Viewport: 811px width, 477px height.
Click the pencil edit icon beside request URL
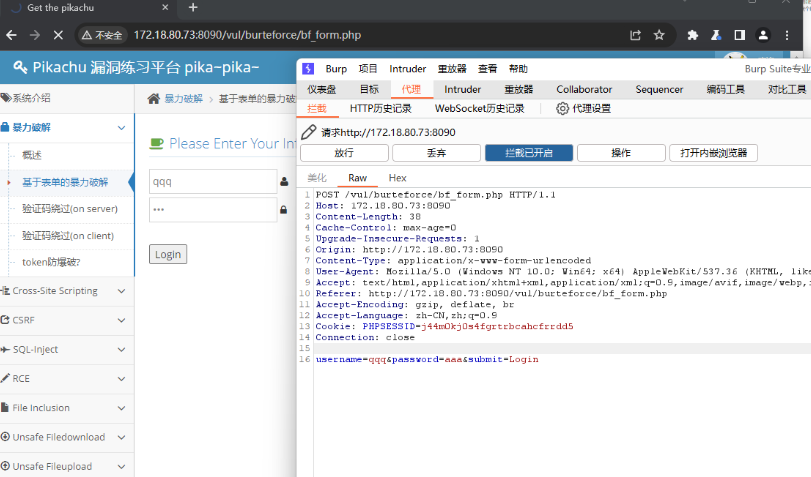pyautogui.click(x=309, y=132)
